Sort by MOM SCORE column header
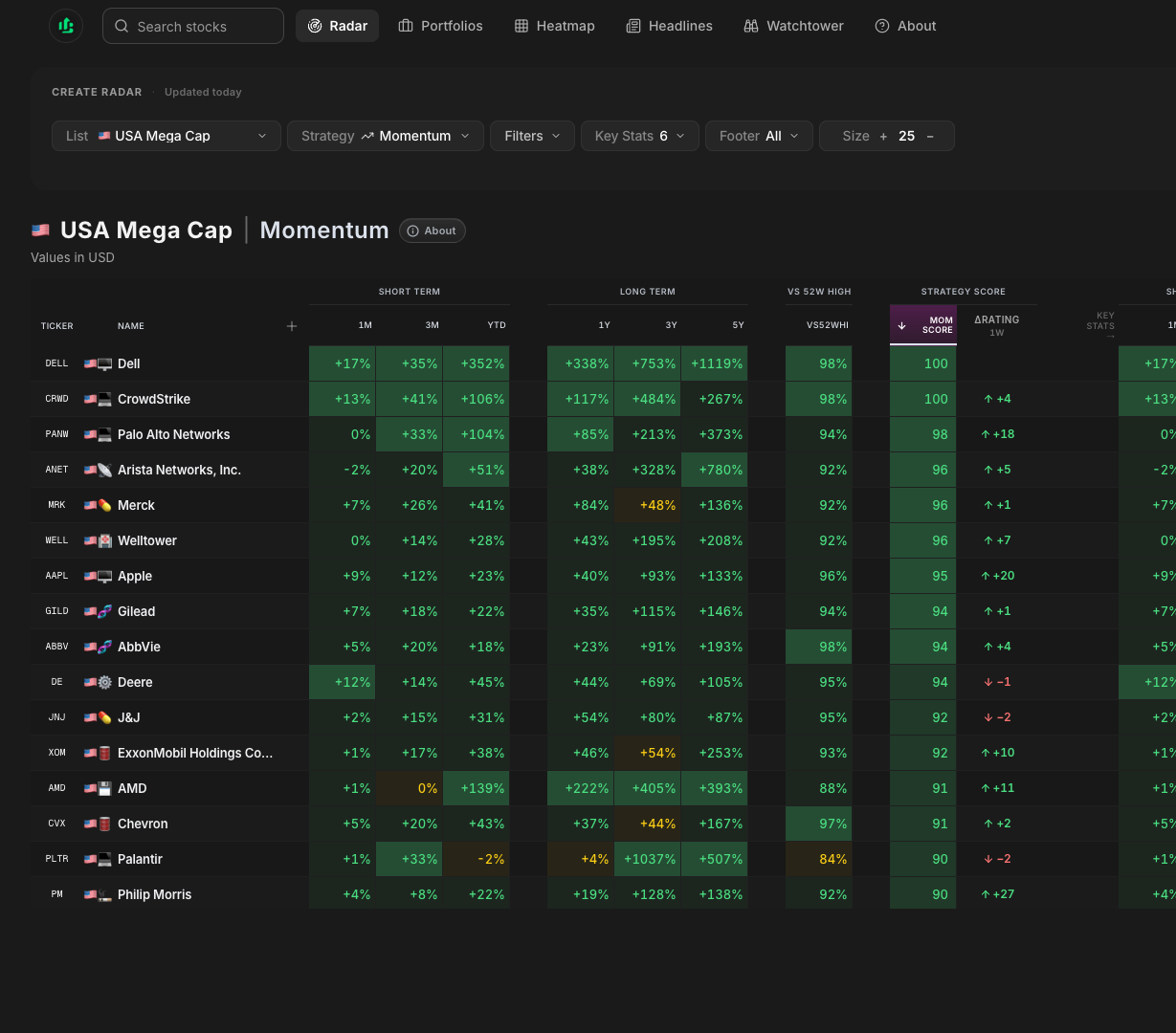The height and width of the screenshot is (1033, 1176). pos(923,325)
